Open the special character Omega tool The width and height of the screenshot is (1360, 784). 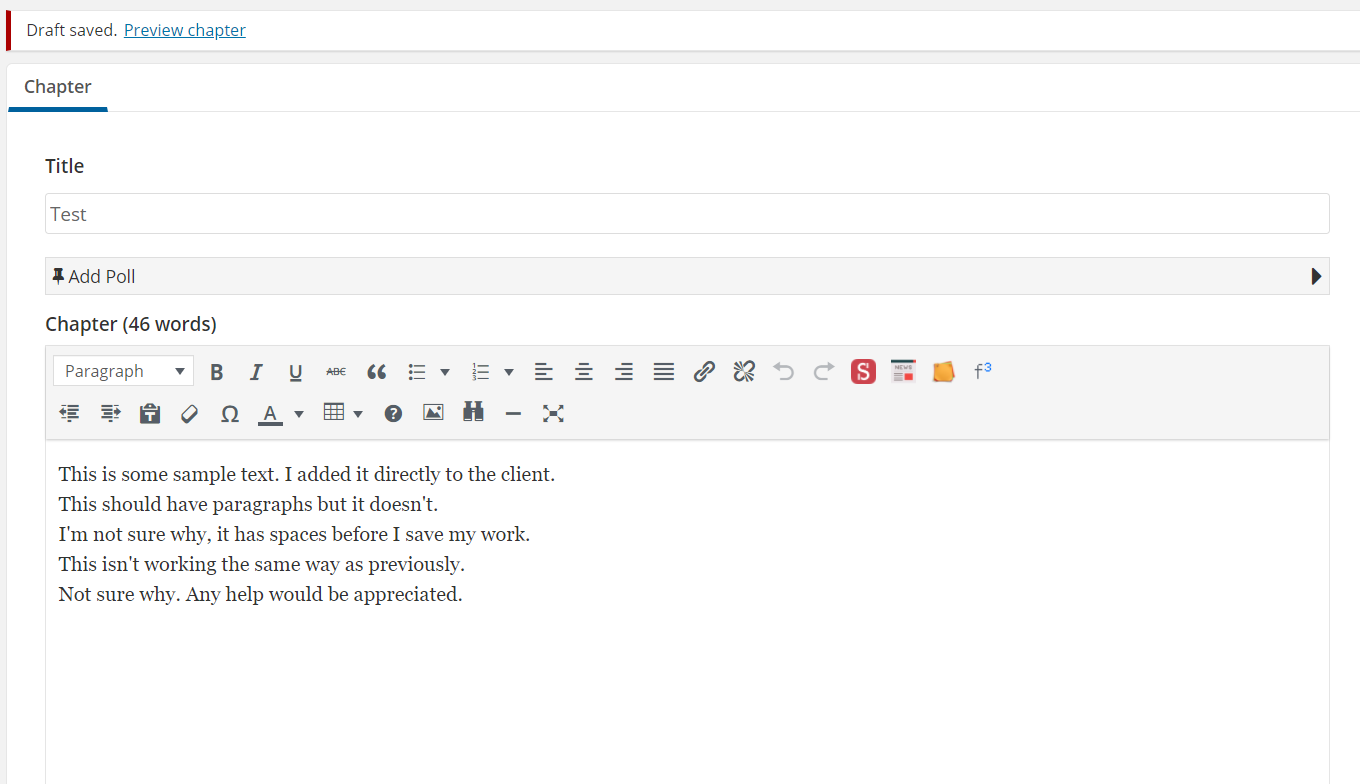[x=230, y=414]
